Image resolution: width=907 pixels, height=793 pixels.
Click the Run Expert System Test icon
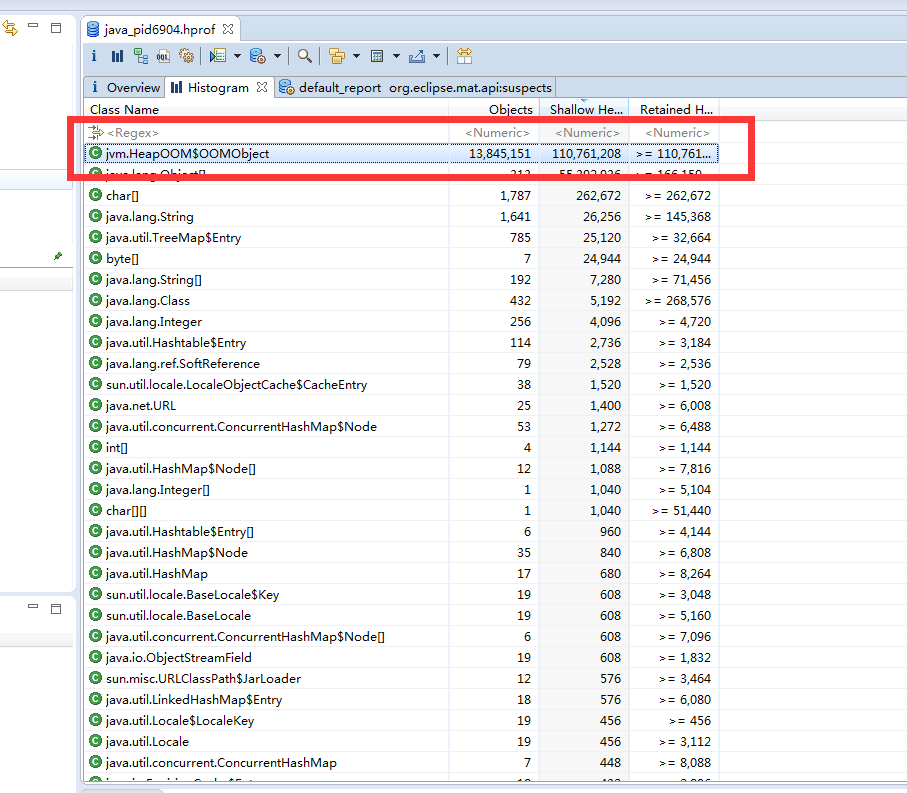(217, 56)
